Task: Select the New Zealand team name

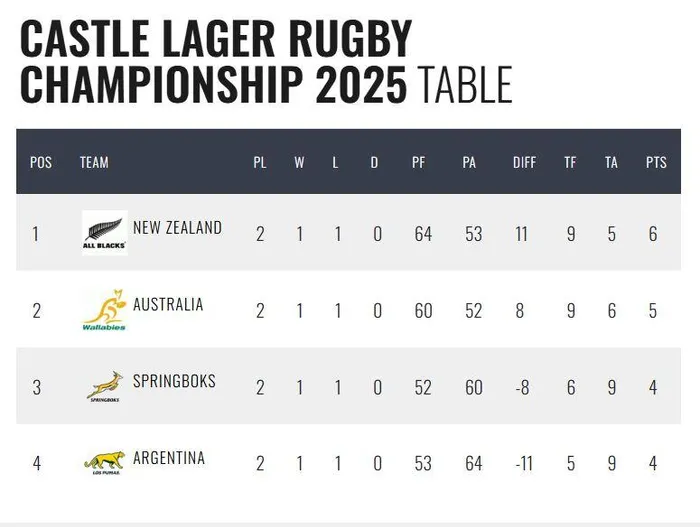Action: tap(177, 228)
